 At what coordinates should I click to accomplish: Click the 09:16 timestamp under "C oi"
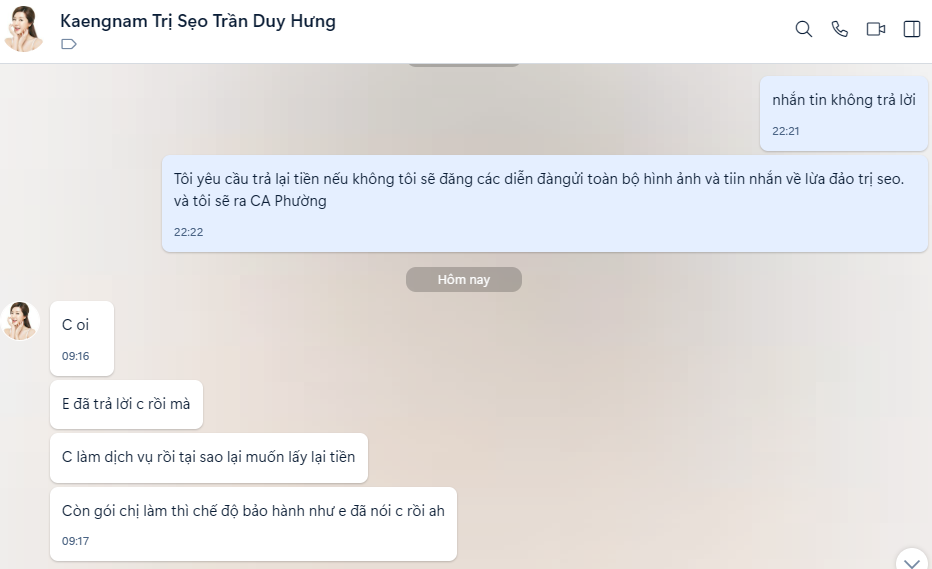point(75,356)
